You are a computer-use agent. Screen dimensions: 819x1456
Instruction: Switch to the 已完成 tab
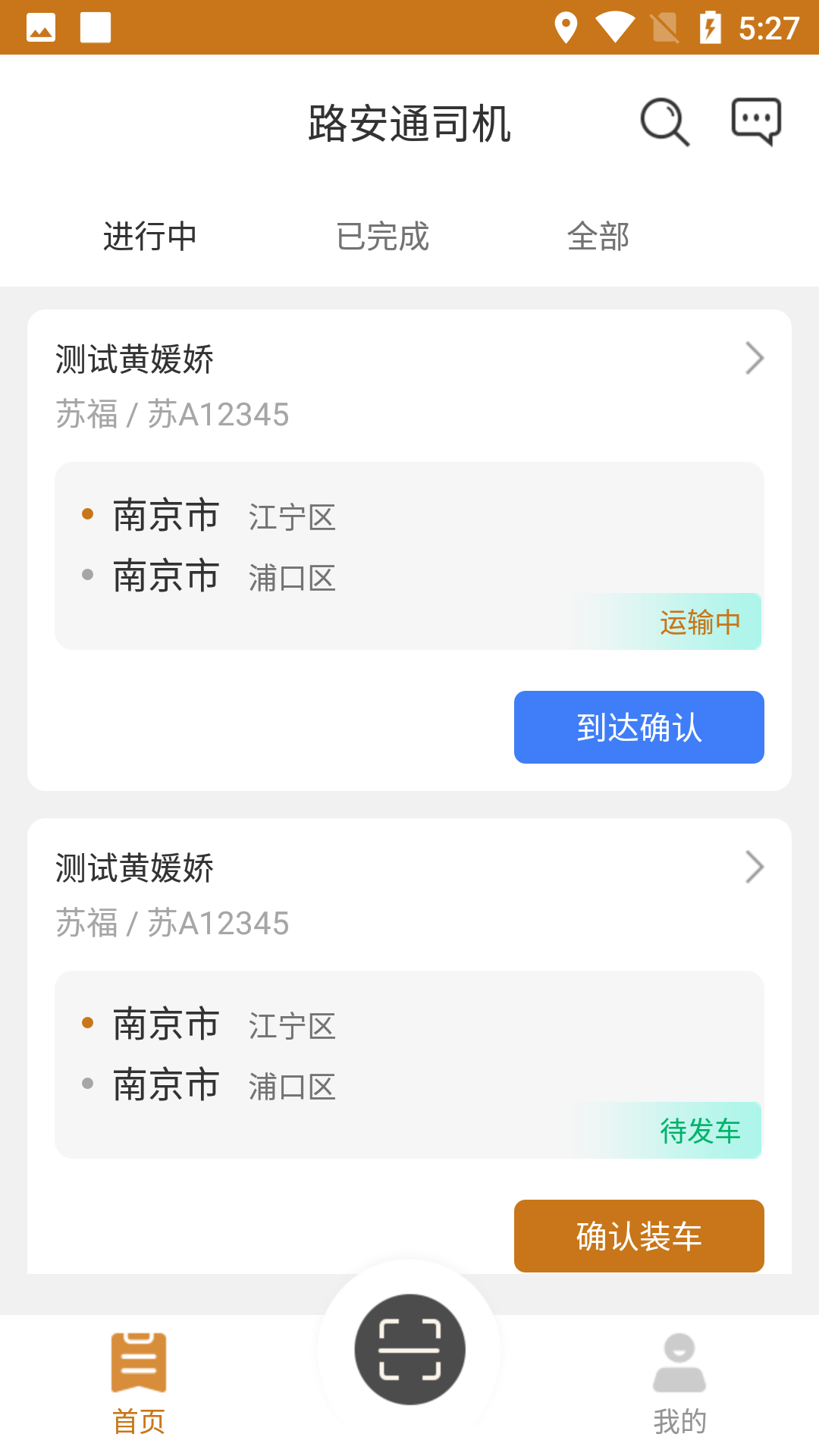(383, 237)
